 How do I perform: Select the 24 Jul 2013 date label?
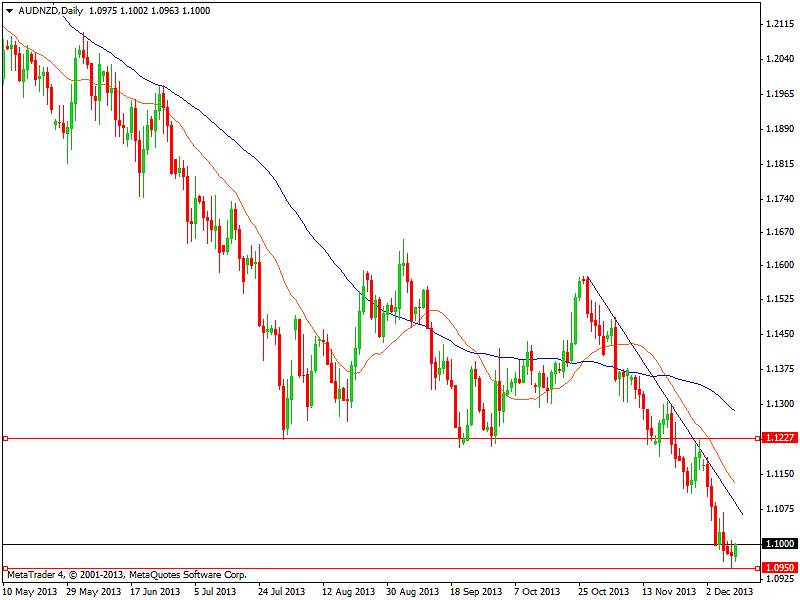283,591
